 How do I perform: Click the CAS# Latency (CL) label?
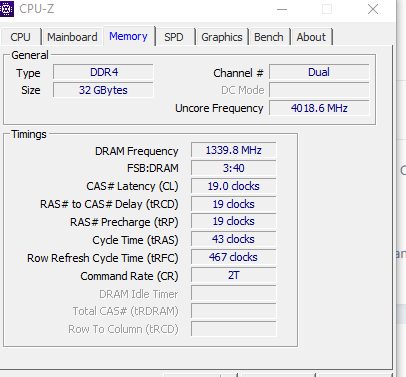132,186
